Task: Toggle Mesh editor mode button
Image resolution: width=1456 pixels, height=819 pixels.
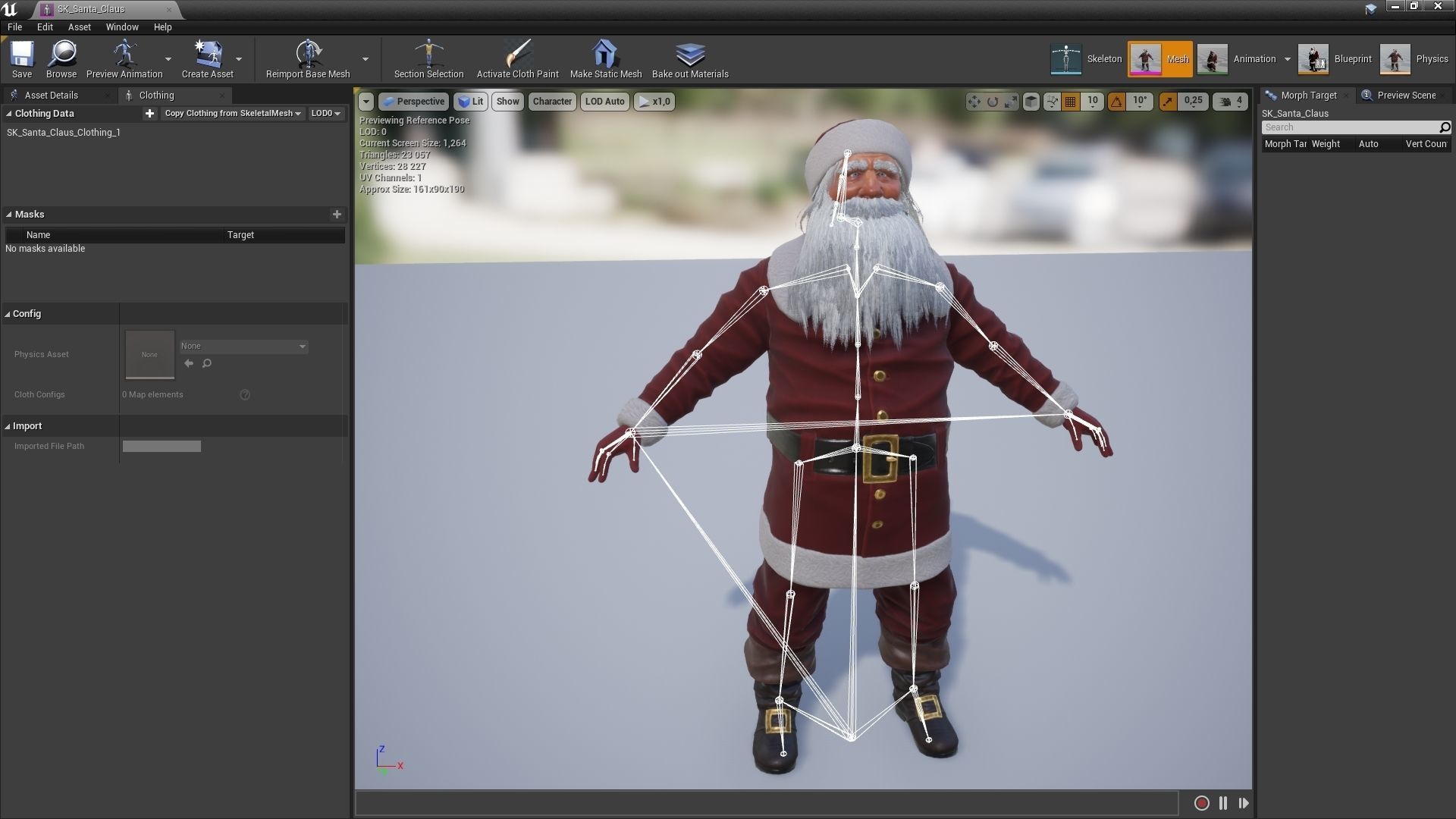Action: click(x=1160, y=59)
